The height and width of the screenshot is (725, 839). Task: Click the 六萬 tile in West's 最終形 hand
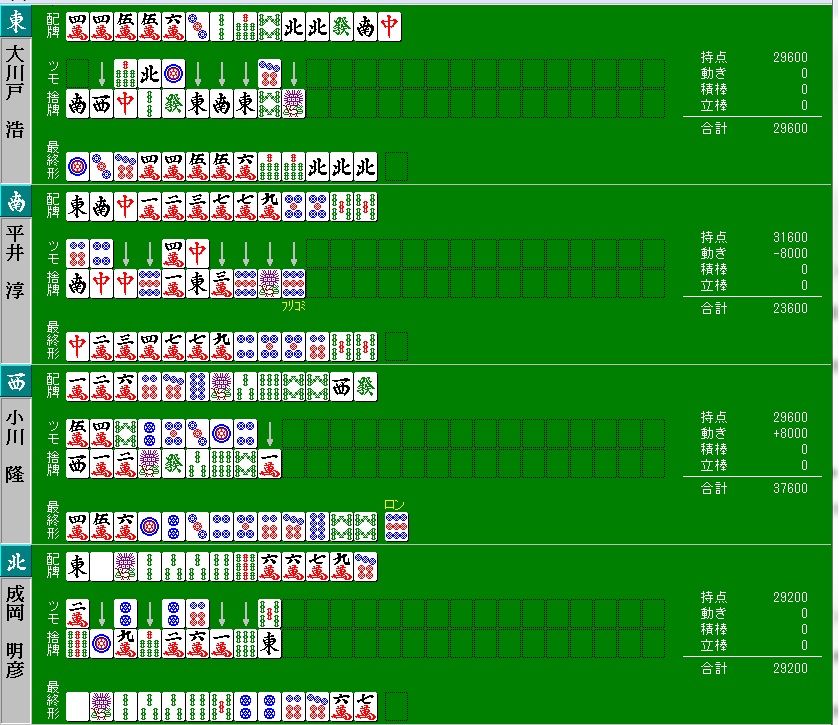(x=125, y=526)
